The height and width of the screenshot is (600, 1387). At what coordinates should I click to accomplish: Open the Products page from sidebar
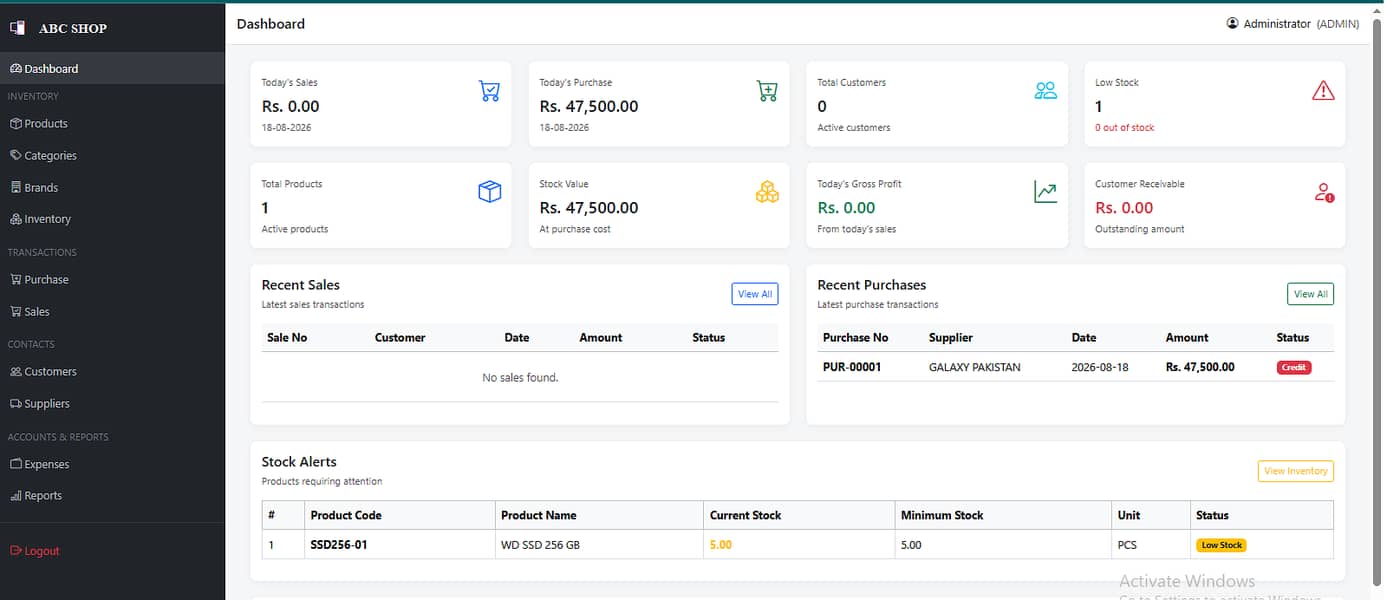pos(112,124)
